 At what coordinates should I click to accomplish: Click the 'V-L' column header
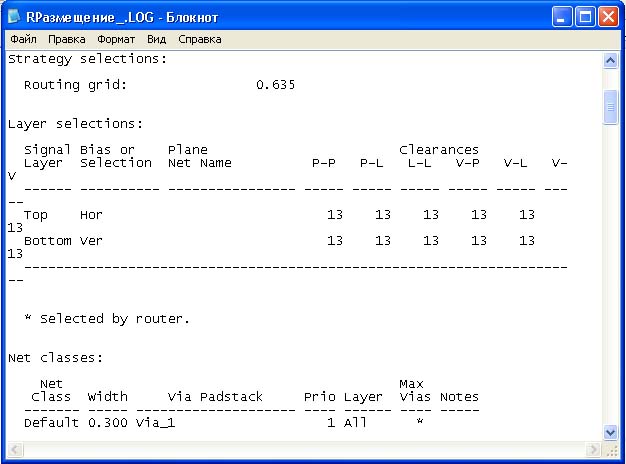(515, 163)
